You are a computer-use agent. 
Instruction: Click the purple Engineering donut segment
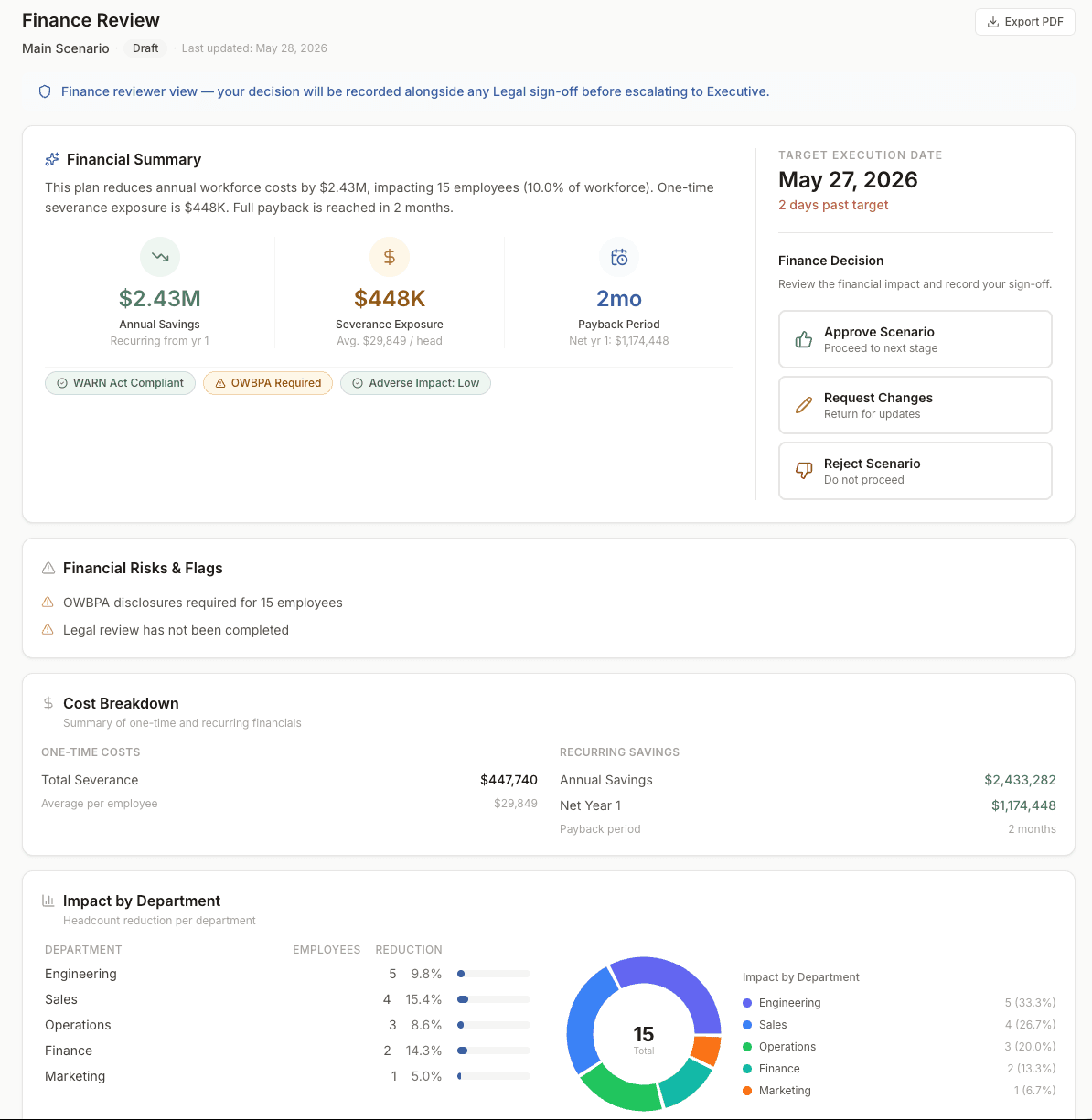coord(679,979)
